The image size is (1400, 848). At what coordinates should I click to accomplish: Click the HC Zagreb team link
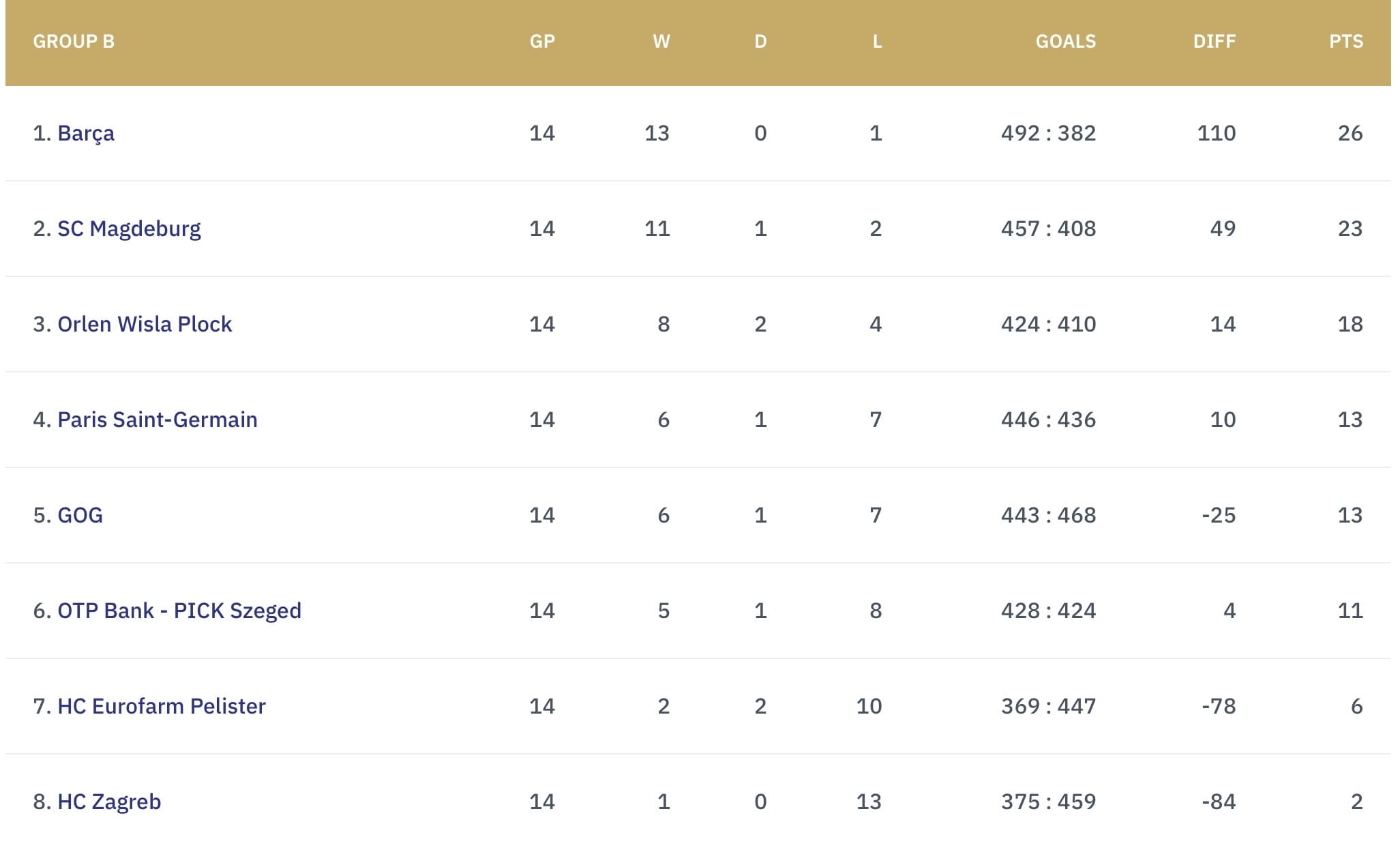click(x=109, y=802)
